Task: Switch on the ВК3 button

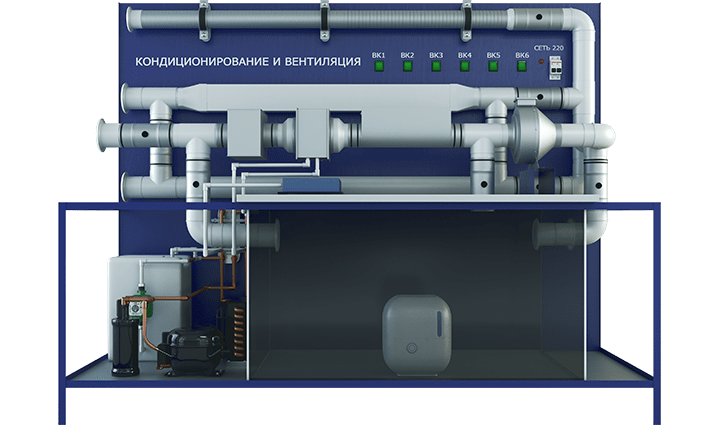Action: point(436,68)
